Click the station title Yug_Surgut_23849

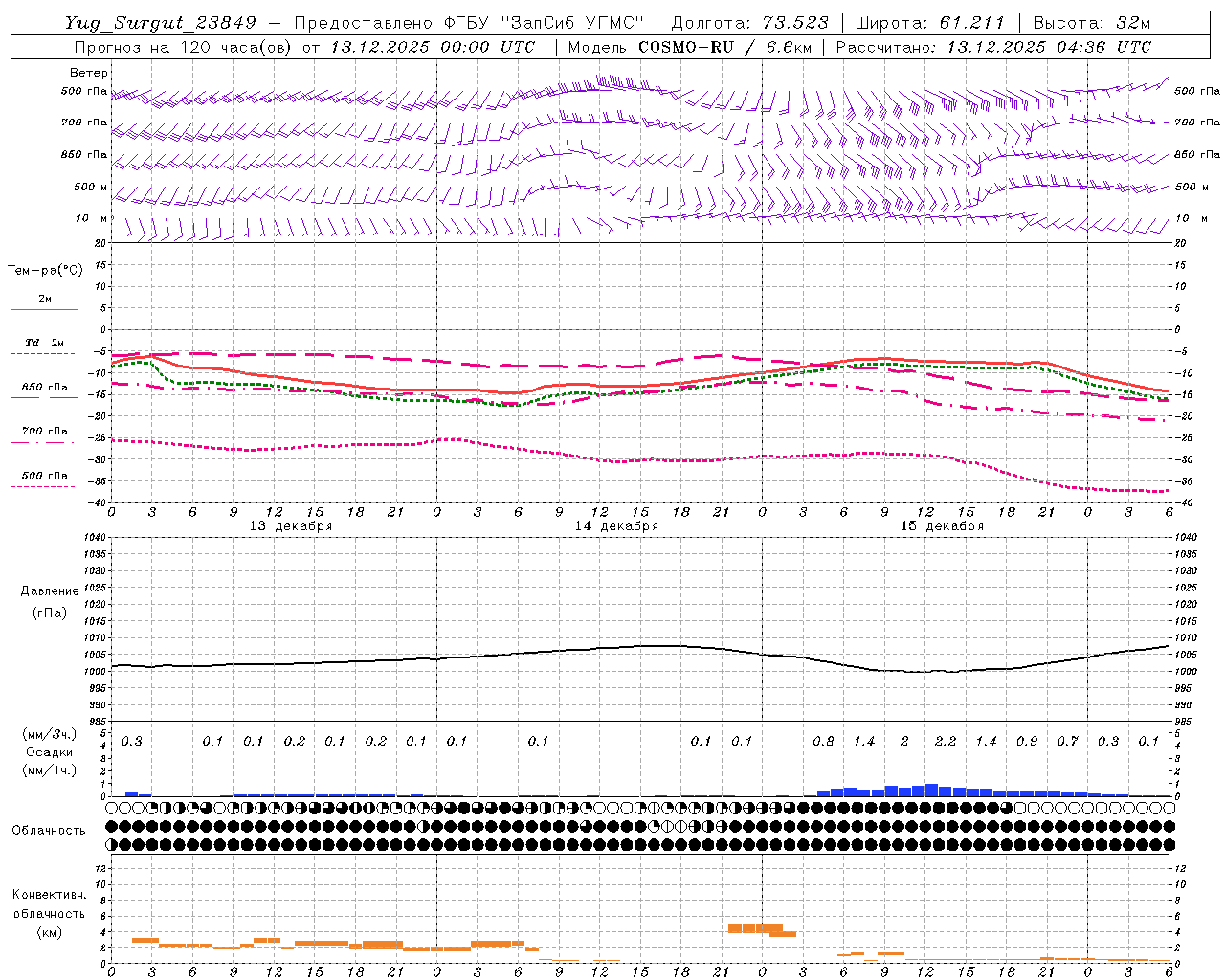pyautogui.click(x=161, y=23)
